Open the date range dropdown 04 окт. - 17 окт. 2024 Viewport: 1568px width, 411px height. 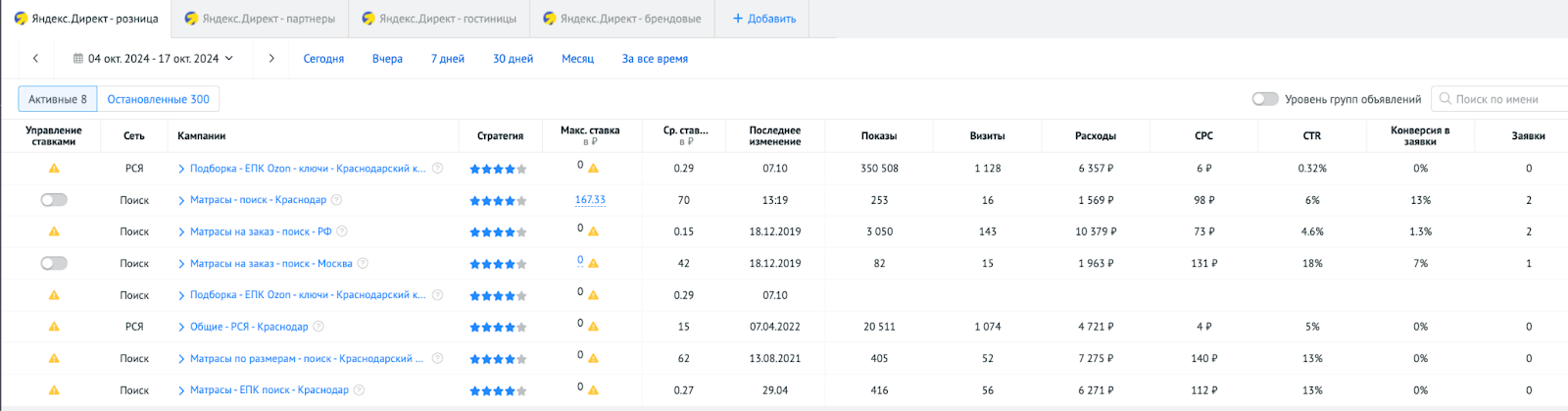tap(155, 59)
